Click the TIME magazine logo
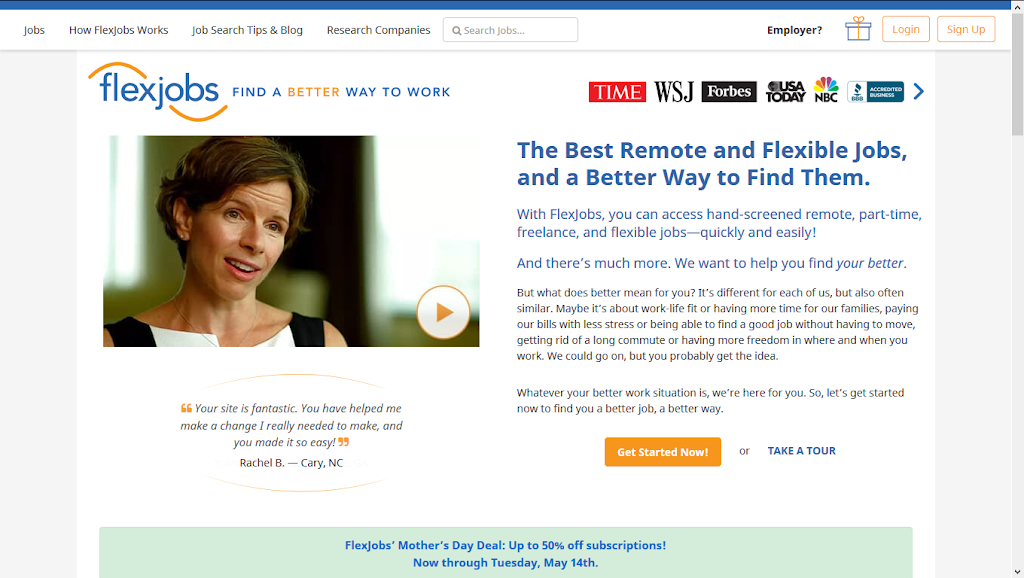Image resolution: width=1024 pixels, height=578 pixels. tap(617, 92)
